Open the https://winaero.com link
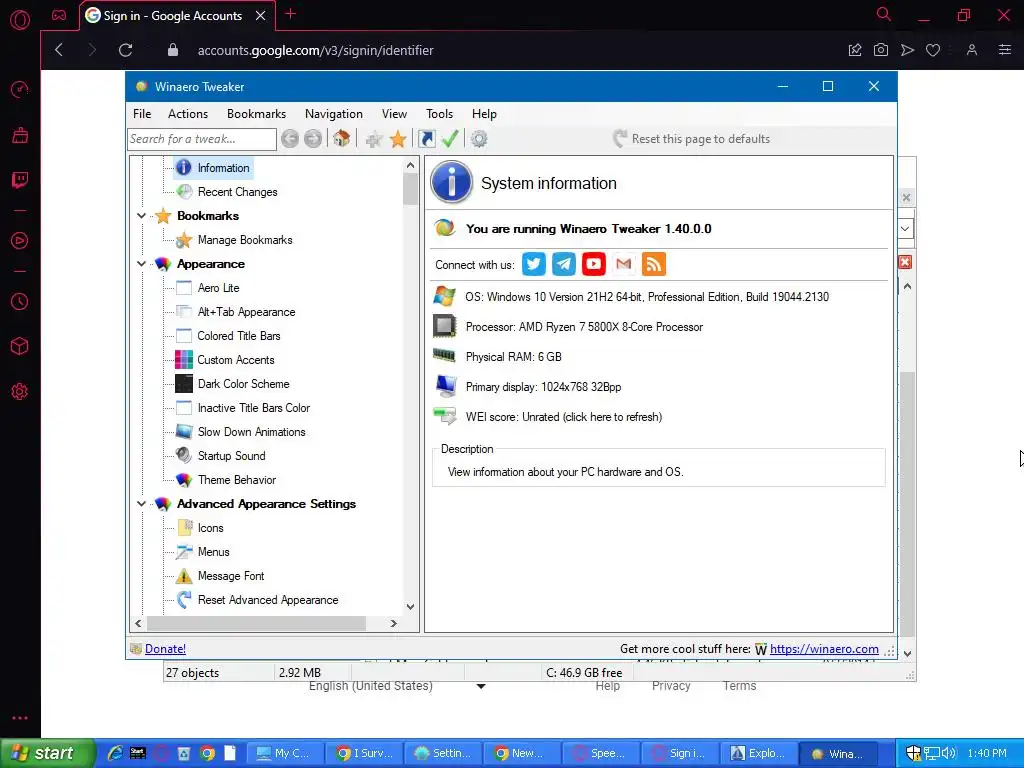Viewport: 1024px width, 768px height. (x=824, y=648)
